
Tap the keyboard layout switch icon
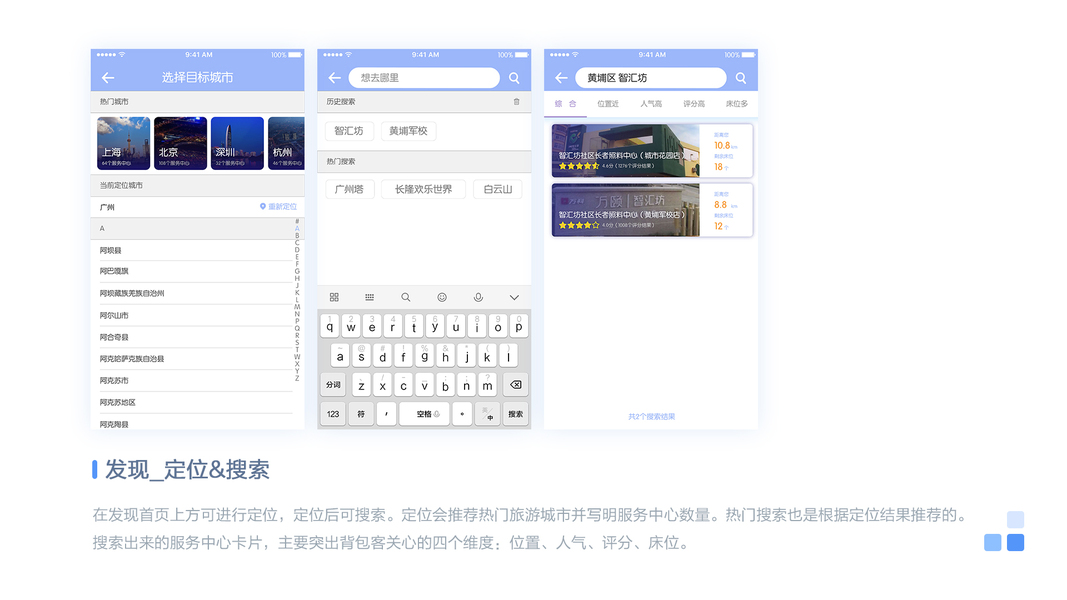click(370, 297)
